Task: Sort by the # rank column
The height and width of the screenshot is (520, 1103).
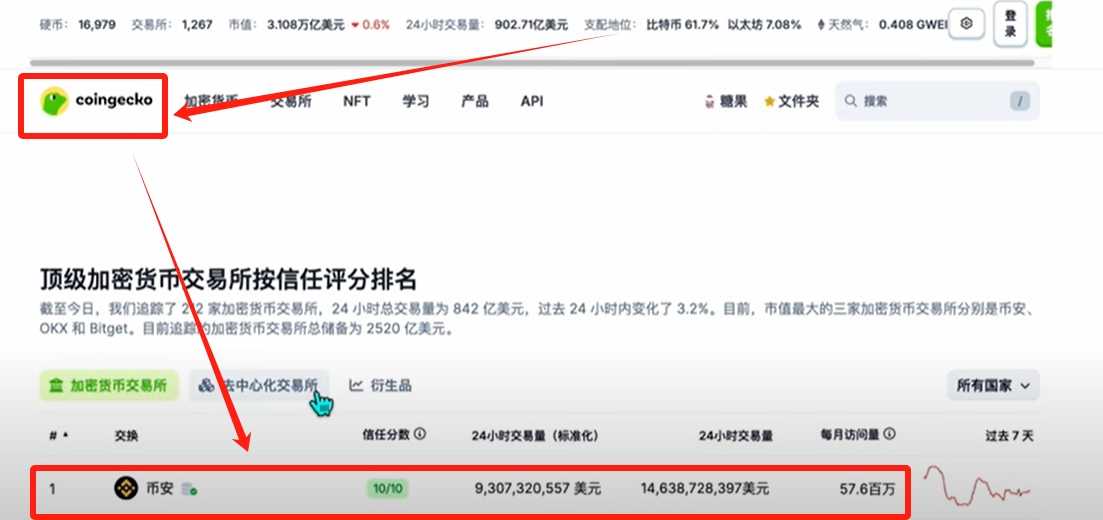Action: (x=58, y=436)
